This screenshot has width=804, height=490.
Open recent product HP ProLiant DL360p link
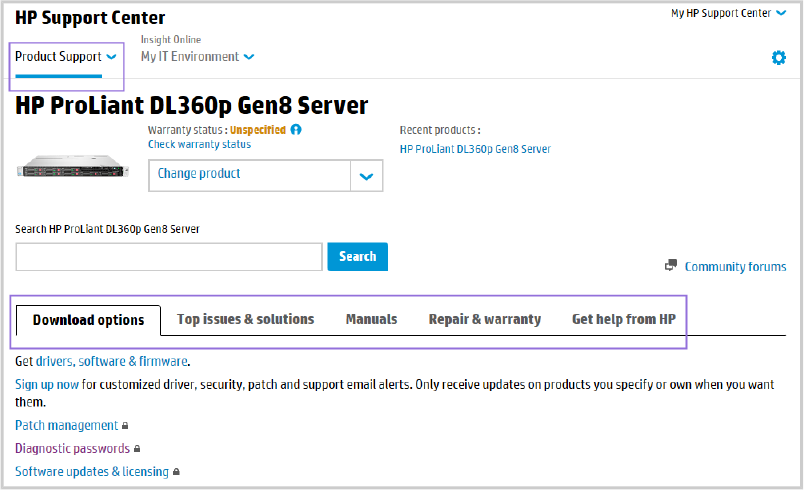tap(475, 149)
